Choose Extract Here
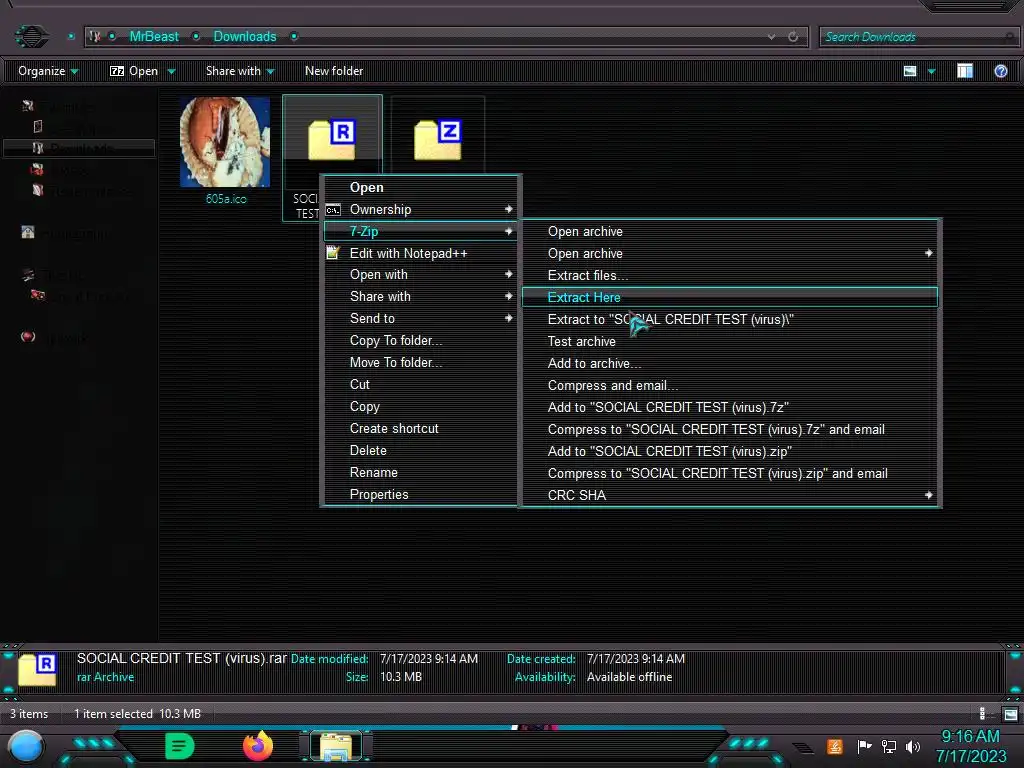This screenshot has width=1024, height=768. point(730,297)
